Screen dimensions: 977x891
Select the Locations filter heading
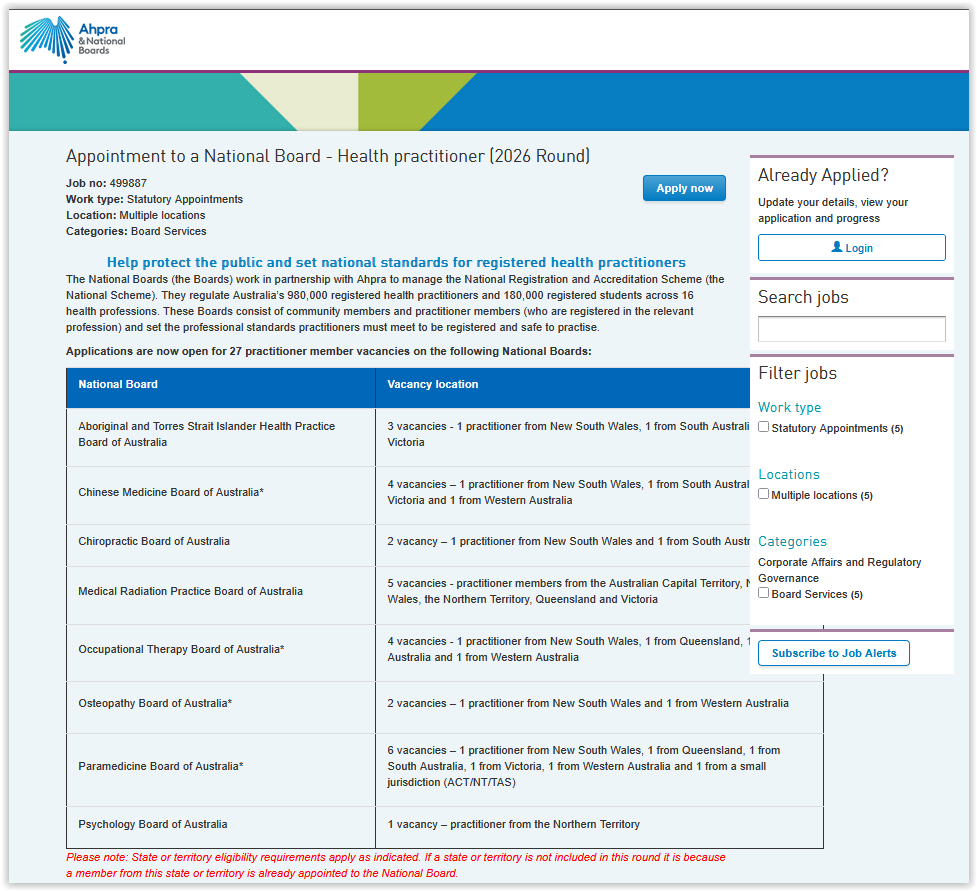789,474
